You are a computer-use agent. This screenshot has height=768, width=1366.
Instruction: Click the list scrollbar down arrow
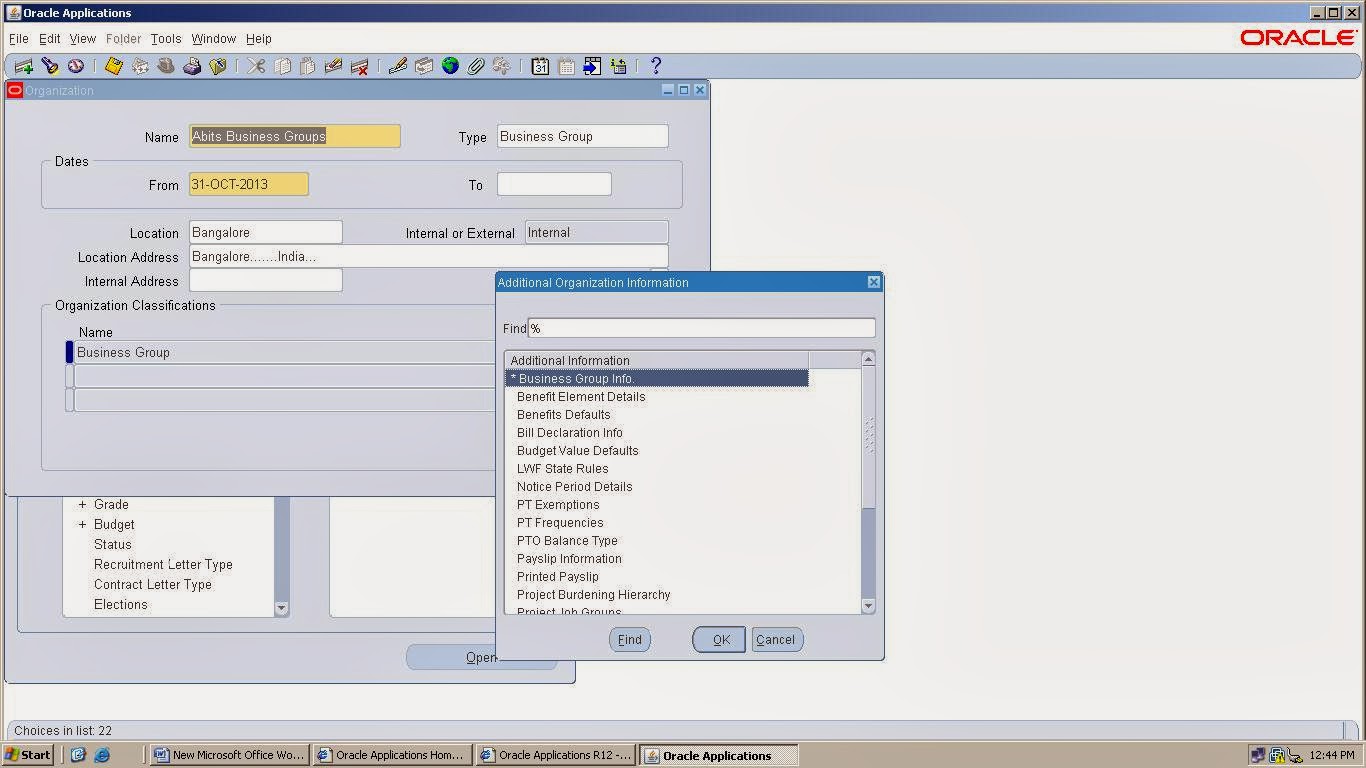click(x=868, y=606)
